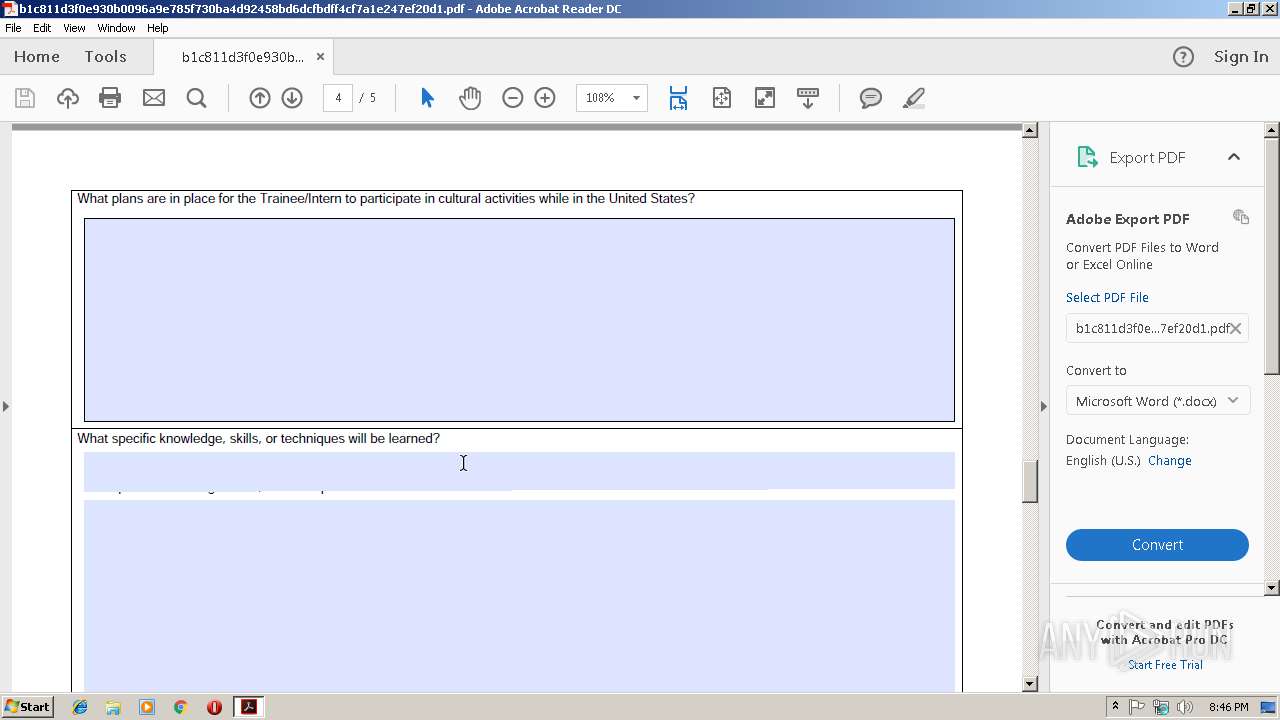Open Convert to format dropdown
Image resolution: width=1280 pixels, height=720 pixels.
(x=1157, y=401)
